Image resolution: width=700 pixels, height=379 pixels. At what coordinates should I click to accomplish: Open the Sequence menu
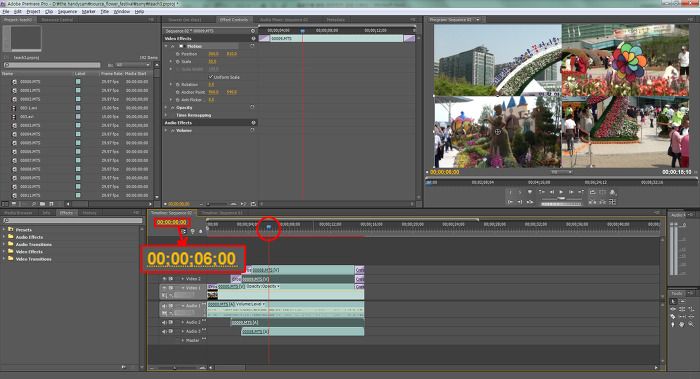tap(67, 11)
